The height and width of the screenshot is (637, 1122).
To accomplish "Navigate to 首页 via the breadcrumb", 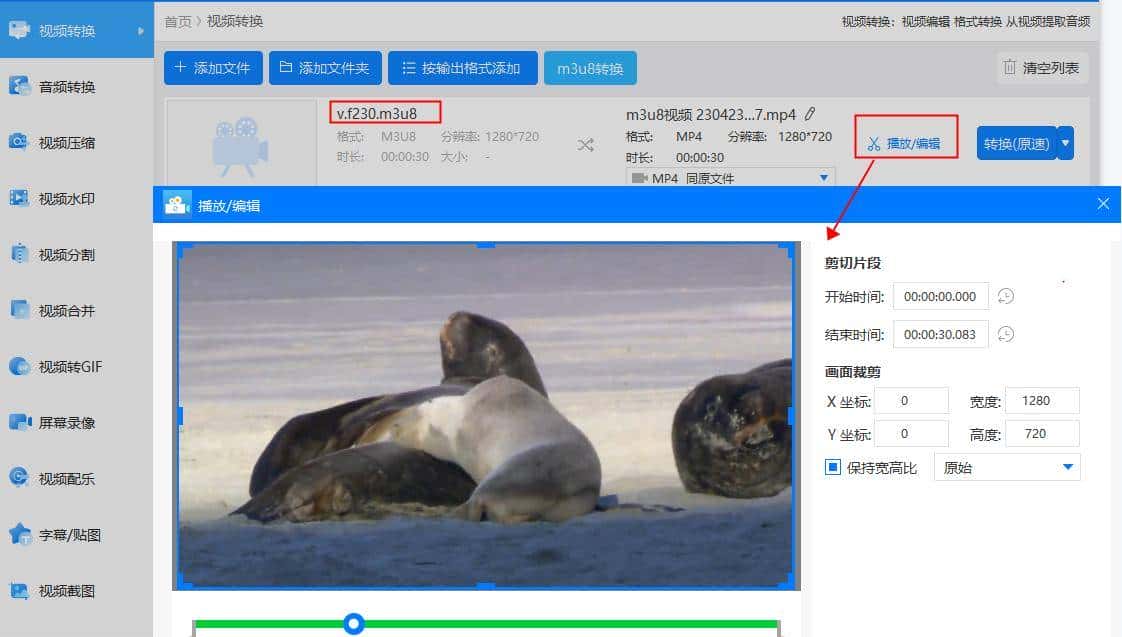I will (x=178, y=21).
